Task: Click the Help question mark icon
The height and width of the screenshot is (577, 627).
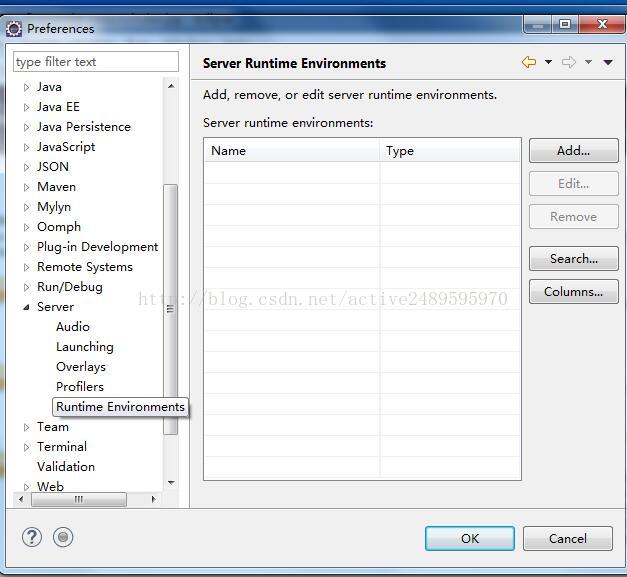Action: (32, 537)
